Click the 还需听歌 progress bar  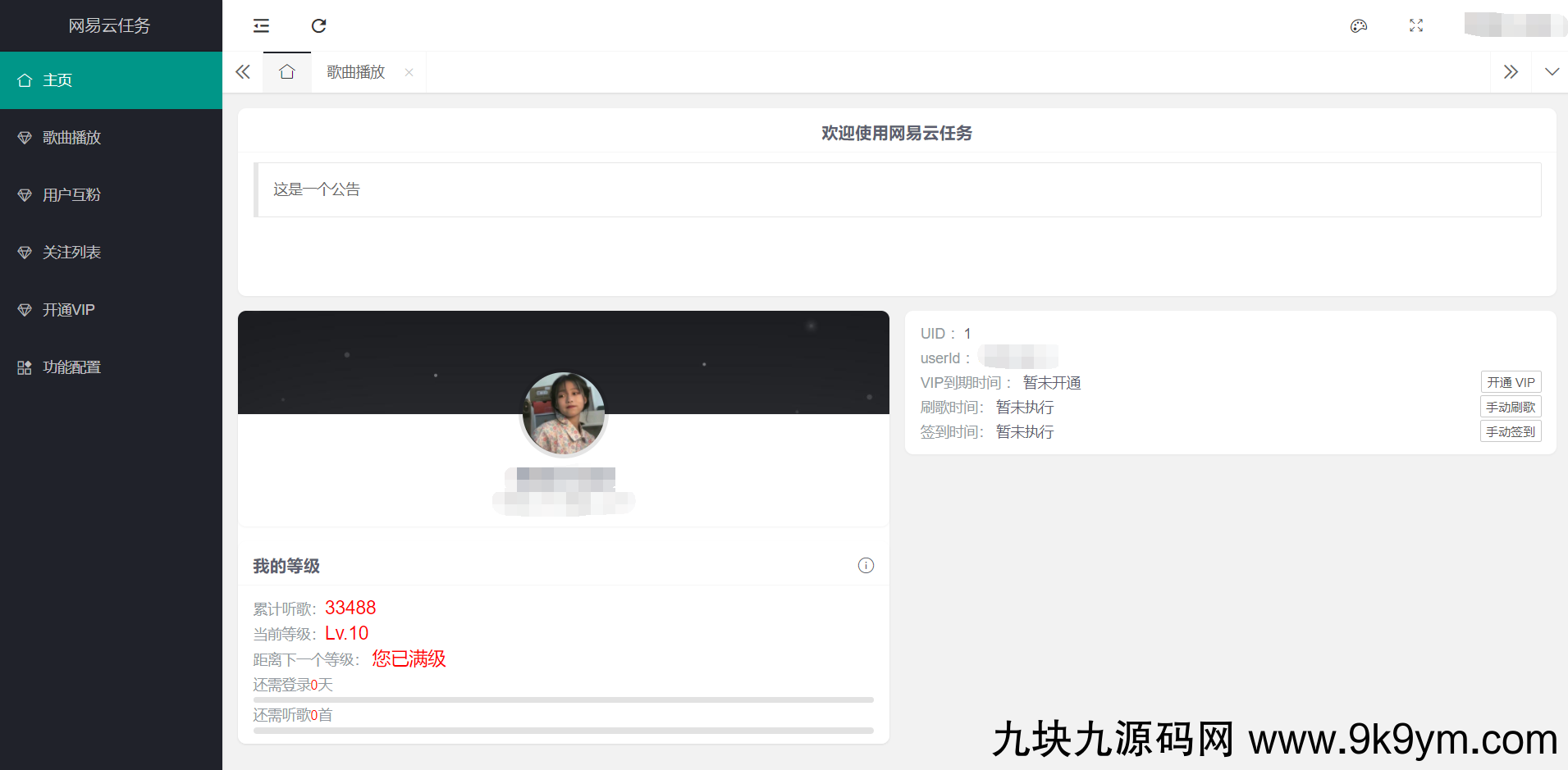[x=563, y=729]
